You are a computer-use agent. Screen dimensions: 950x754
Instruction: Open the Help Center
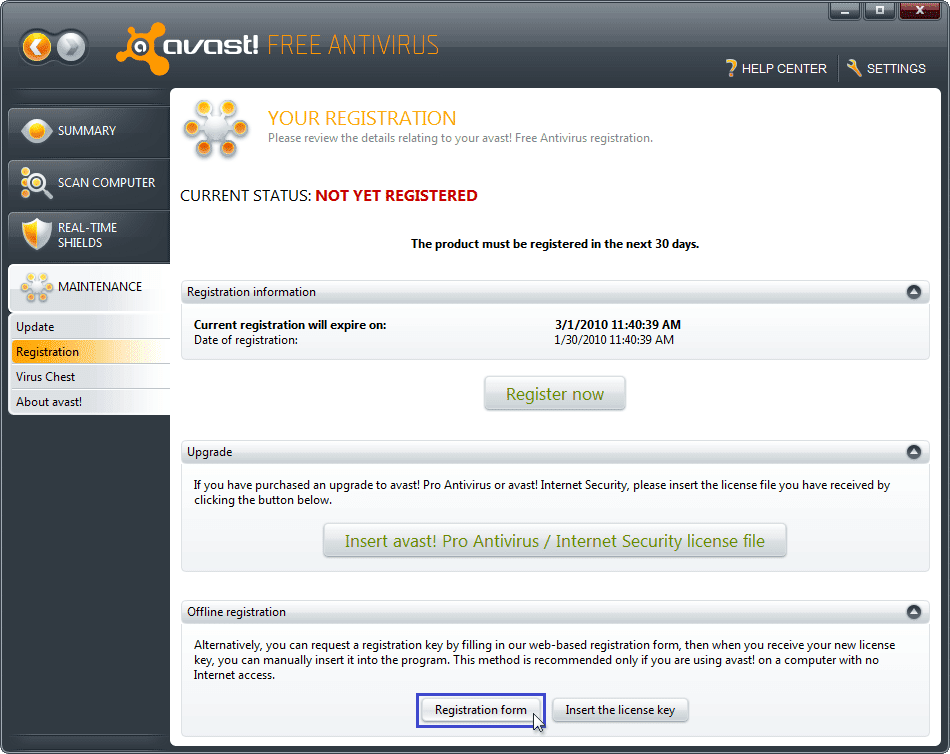776,68
